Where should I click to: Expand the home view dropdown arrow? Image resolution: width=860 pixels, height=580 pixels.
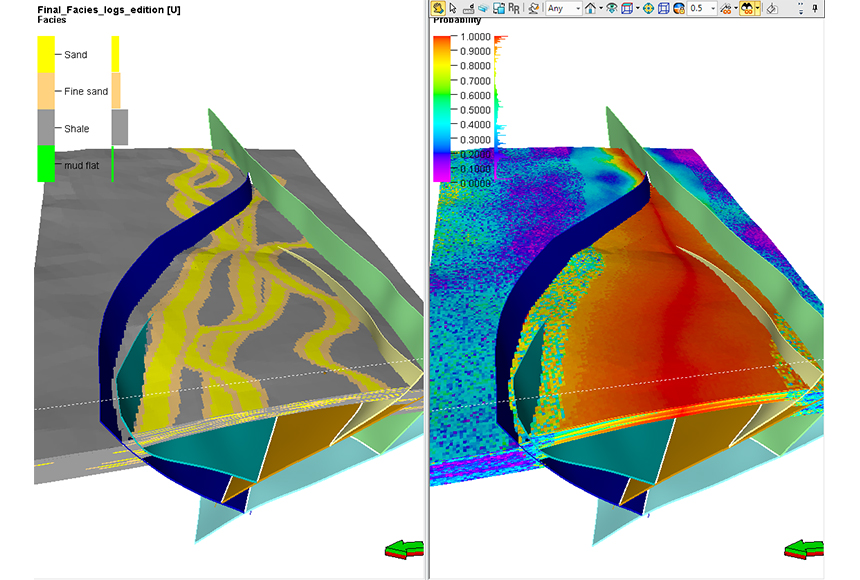coord(600,8)
